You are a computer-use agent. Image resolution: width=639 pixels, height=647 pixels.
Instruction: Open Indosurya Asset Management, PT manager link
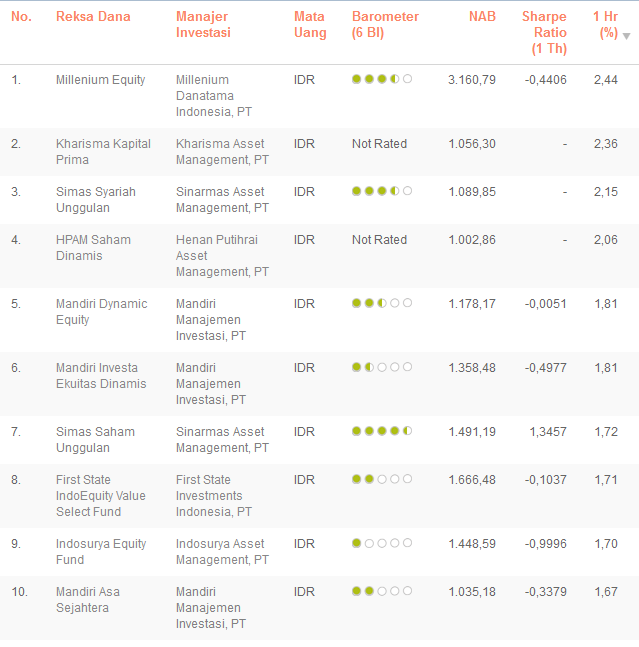point(222,552)
